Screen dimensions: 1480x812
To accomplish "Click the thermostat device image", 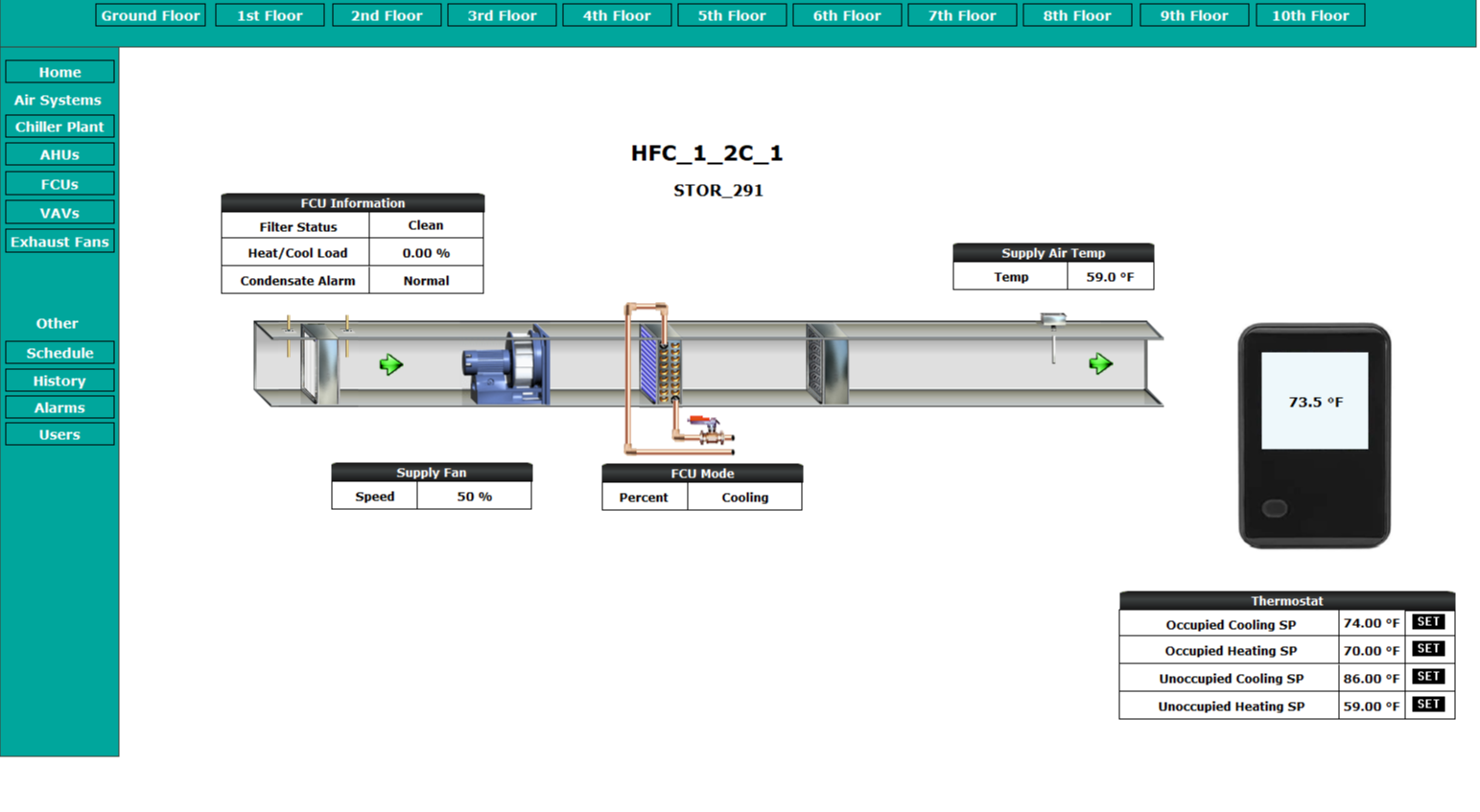I will 1314,436.
